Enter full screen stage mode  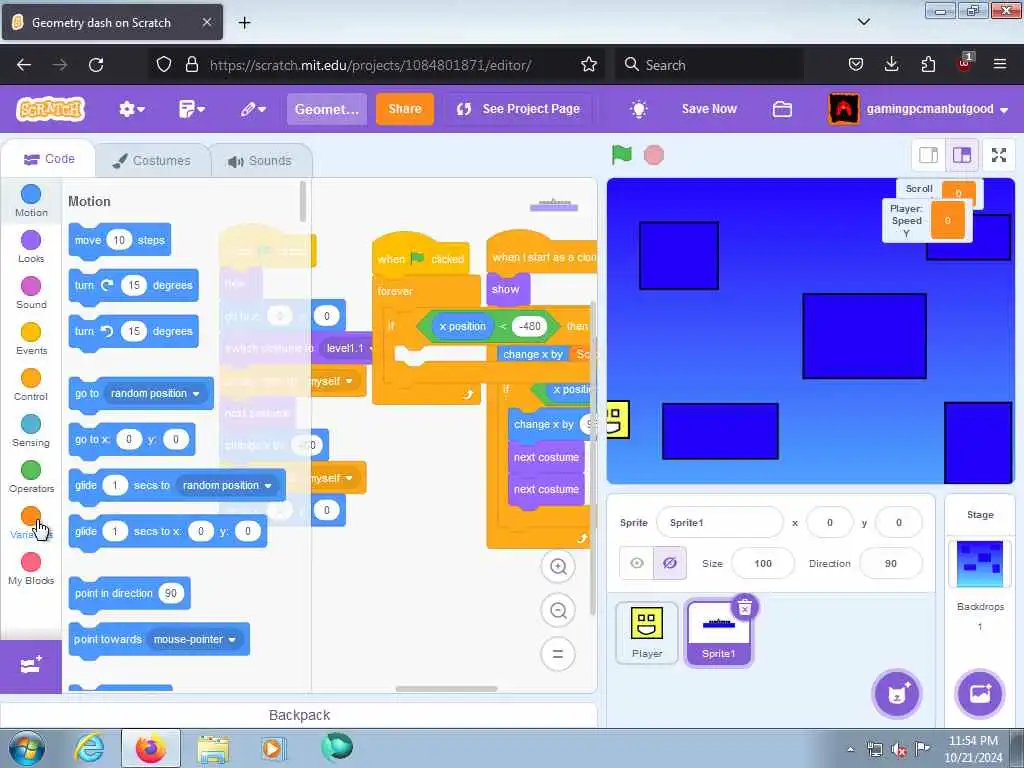999,155
